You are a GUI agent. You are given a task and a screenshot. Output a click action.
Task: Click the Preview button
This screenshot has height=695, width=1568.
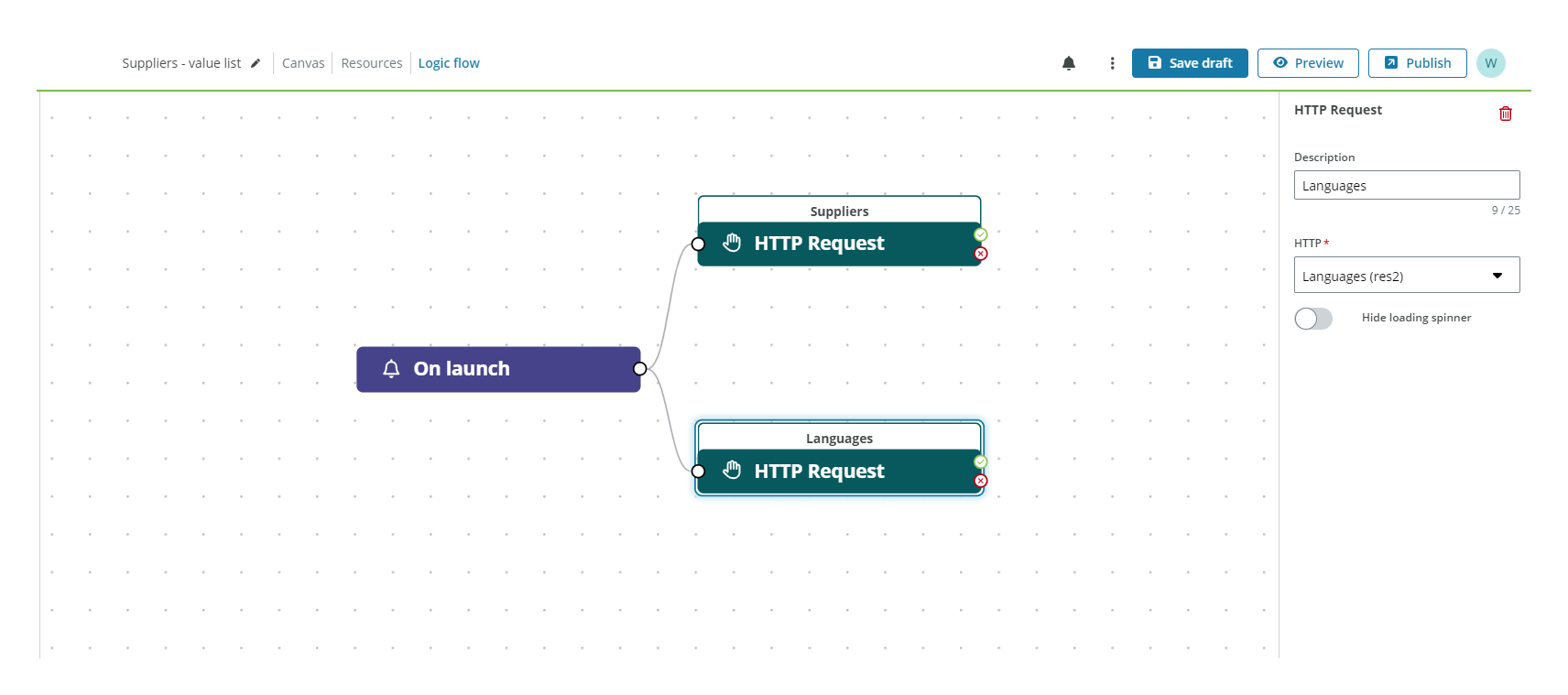[1308, 63]
